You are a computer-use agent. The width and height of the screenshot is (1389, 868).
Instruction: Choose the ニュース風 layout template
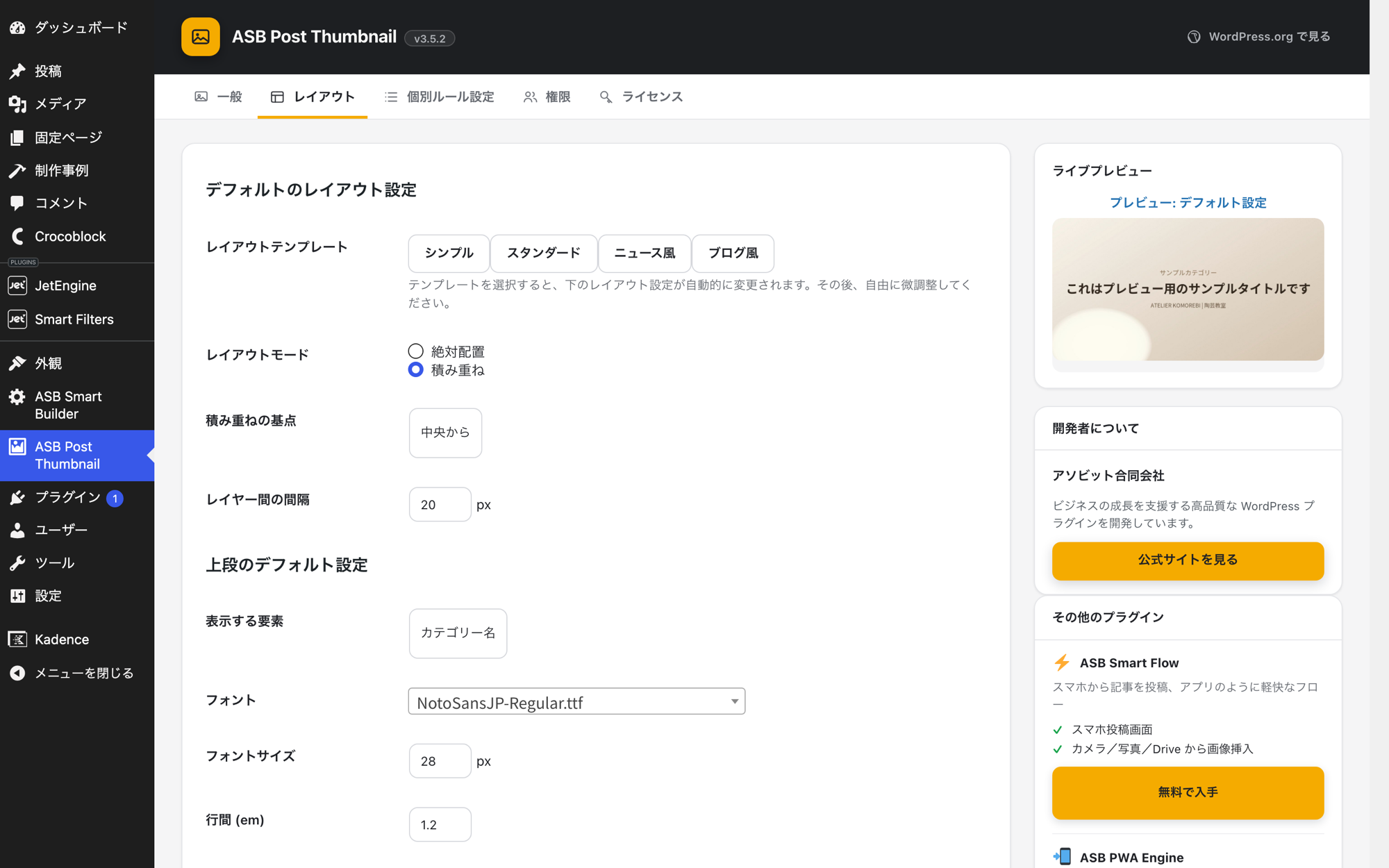coord(644,253)
